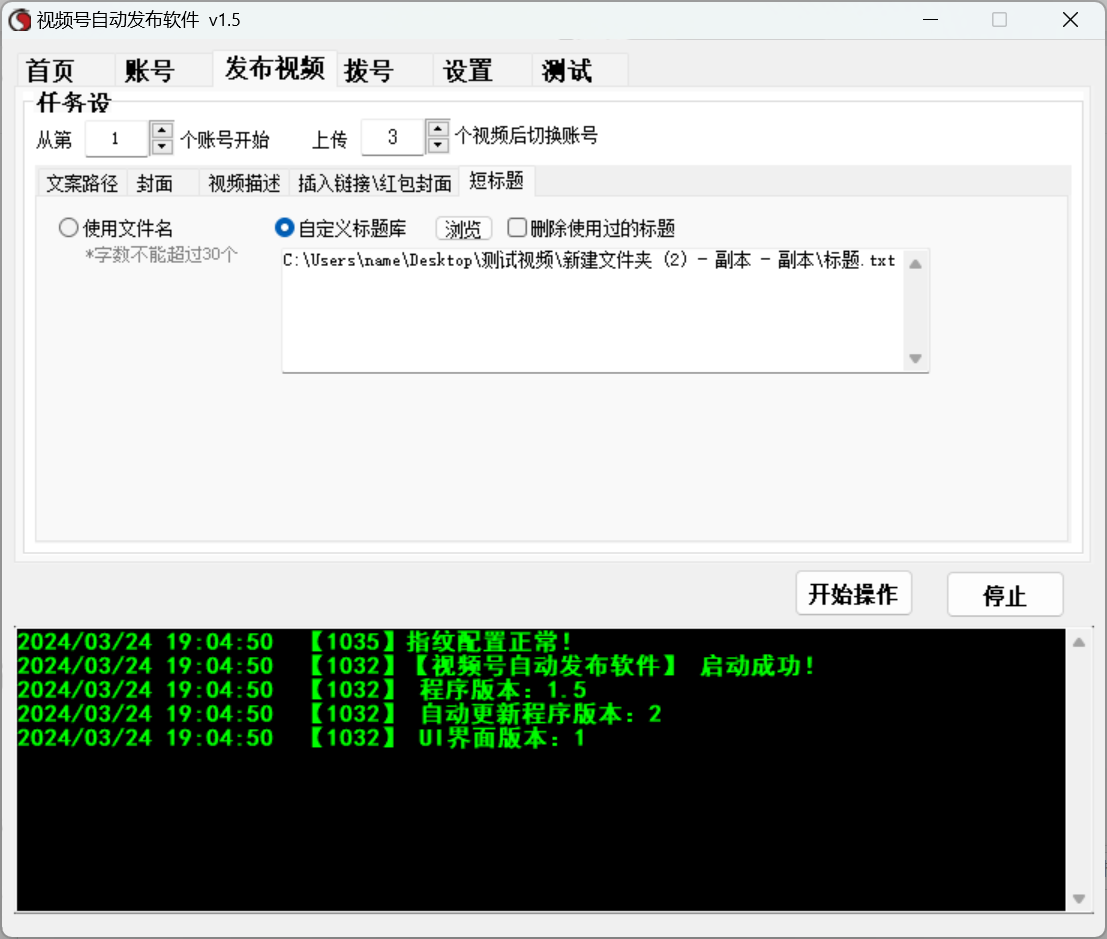Focus the upload count field showing 3

click(393, 137)
